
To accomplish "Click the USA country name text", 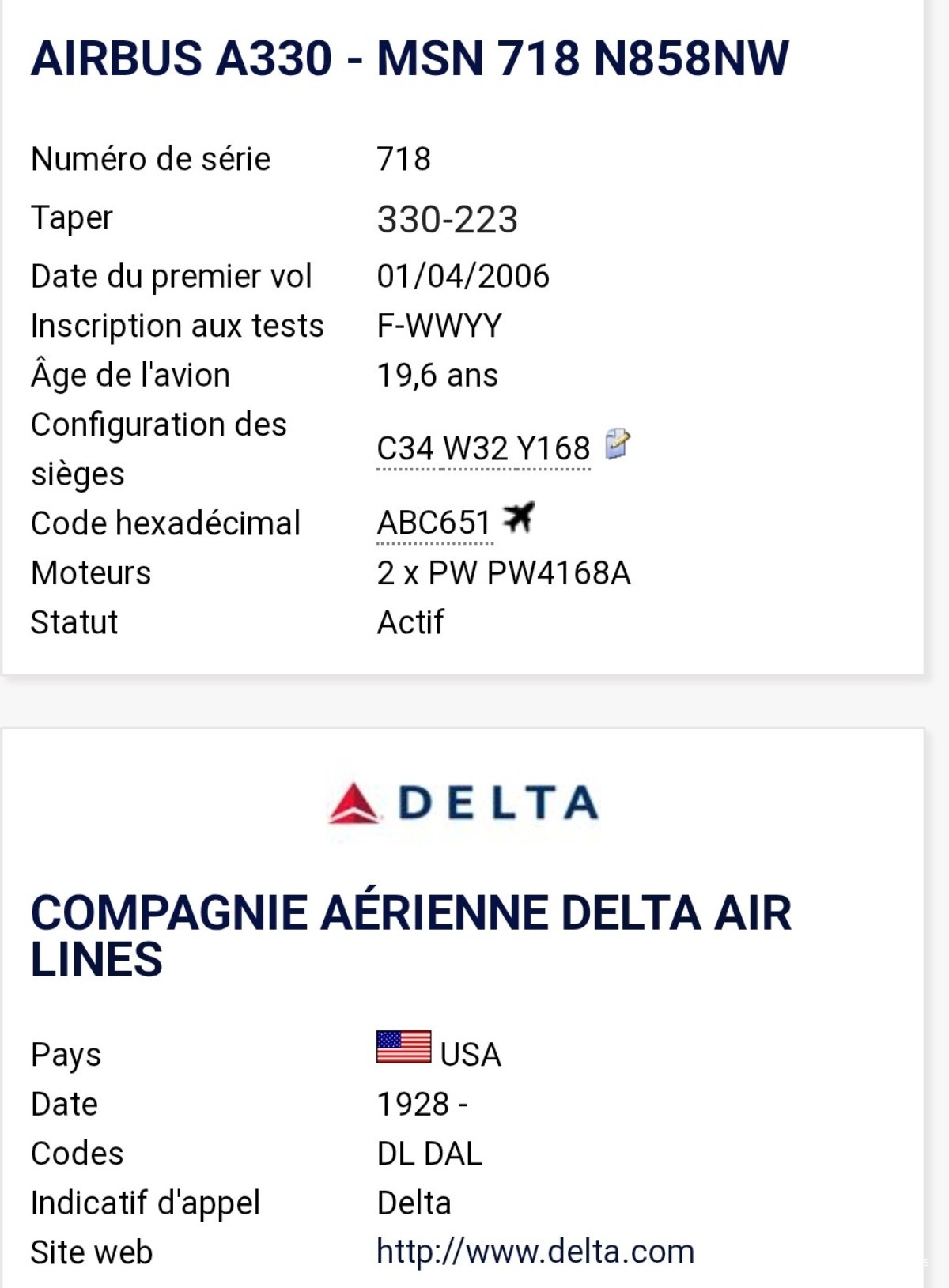I will 471,1055.
